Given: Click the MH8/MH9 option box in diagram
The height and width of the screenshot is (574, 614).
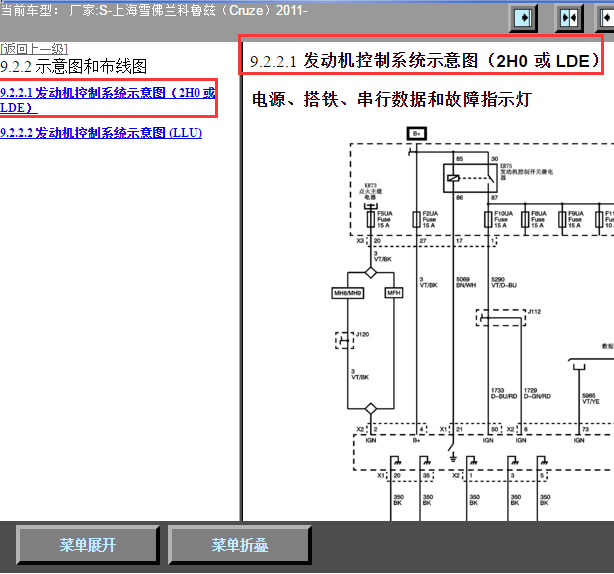Looking at the screenshot, I should click(348, 293).
